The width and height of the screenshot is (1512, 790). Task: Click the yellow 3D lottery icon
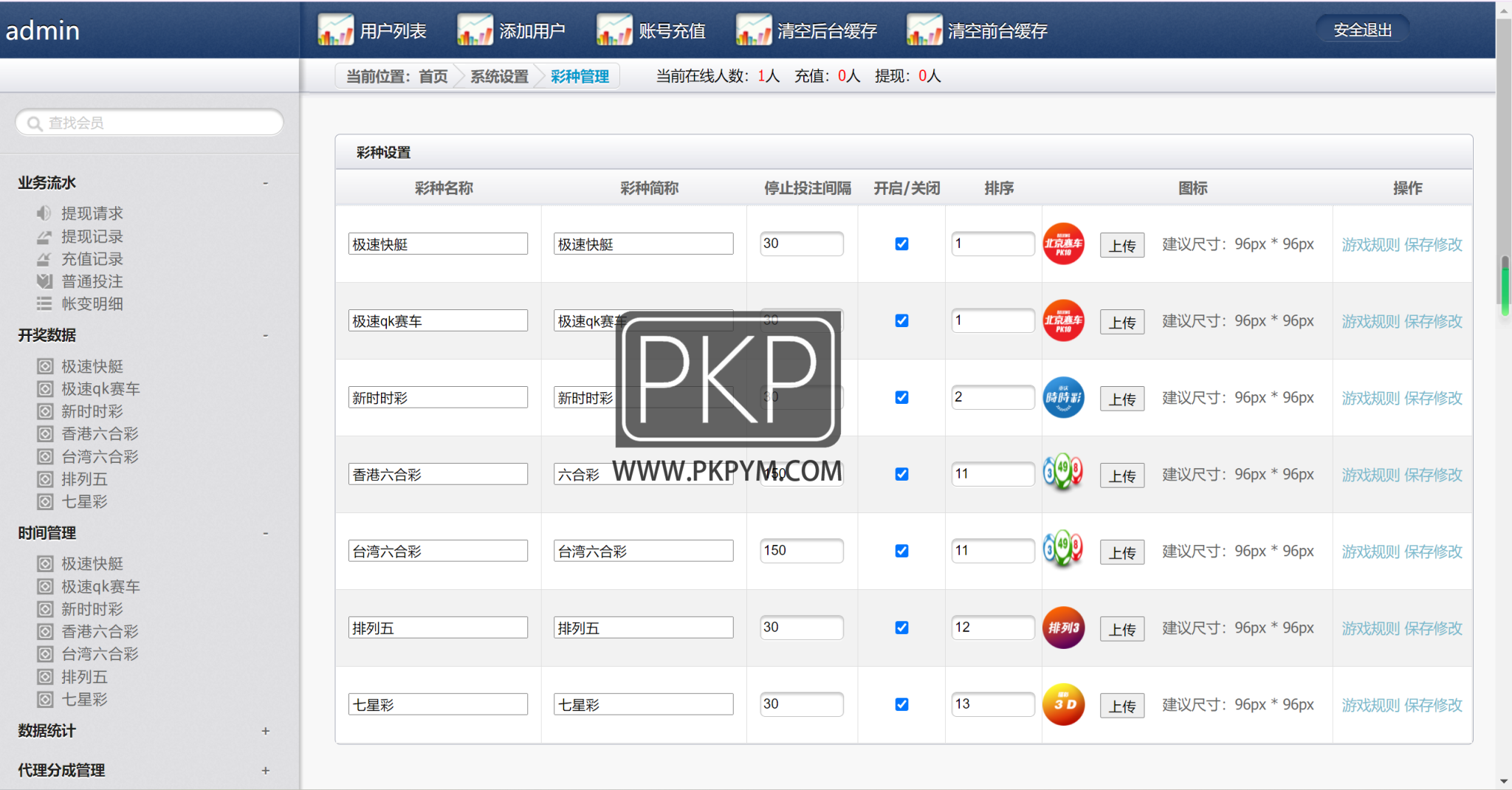tap(1063, 704)
